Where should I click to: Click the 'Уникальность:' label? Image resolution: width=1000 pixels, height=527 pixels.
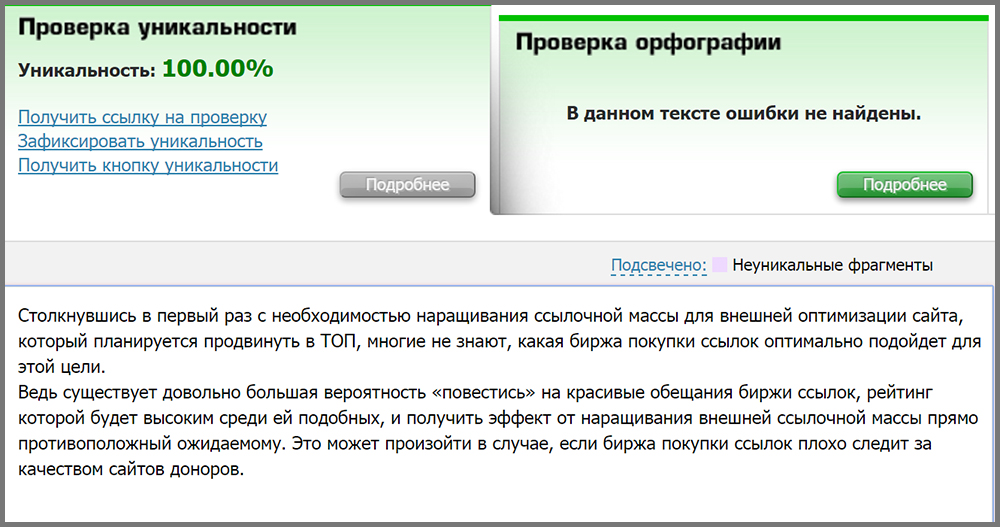pos(87,71)
